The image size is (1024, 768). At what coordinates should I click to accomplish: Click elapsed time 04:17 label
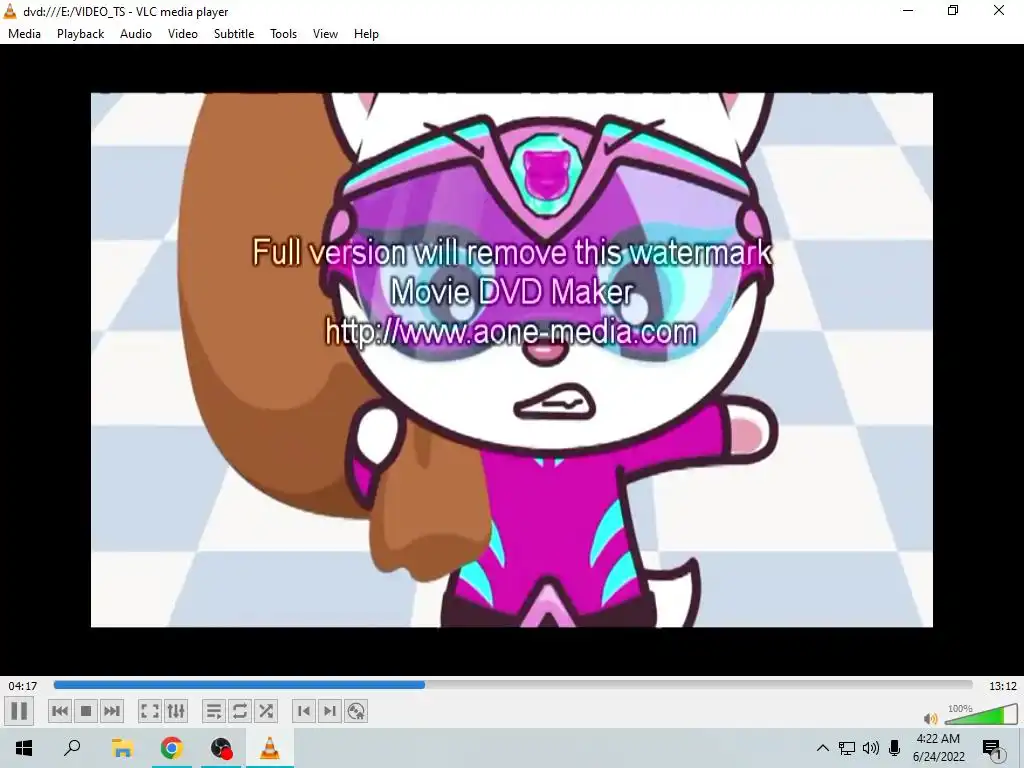23,686
